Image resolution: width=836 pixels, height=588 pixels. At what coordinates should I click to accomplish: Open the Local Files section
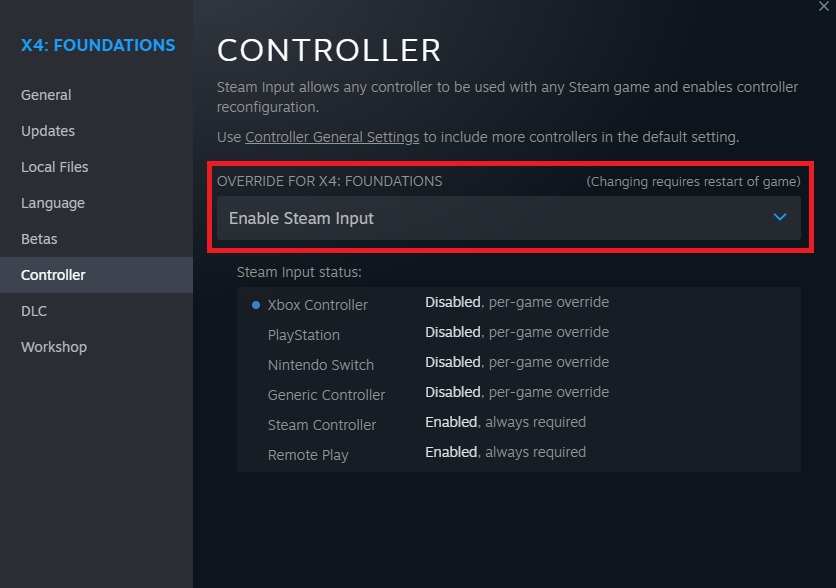[x=55, y=167]
